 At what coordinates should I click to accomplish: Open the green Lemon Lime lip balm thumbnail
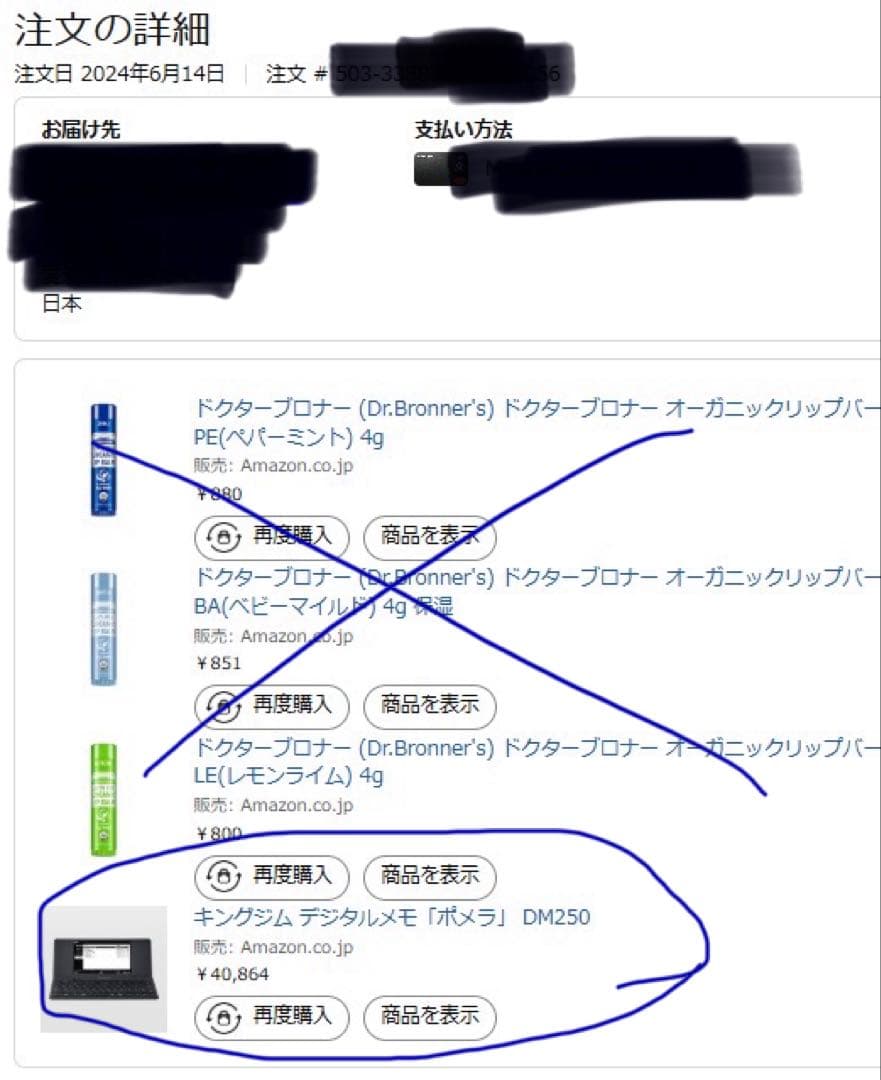[x=104, y=799]
